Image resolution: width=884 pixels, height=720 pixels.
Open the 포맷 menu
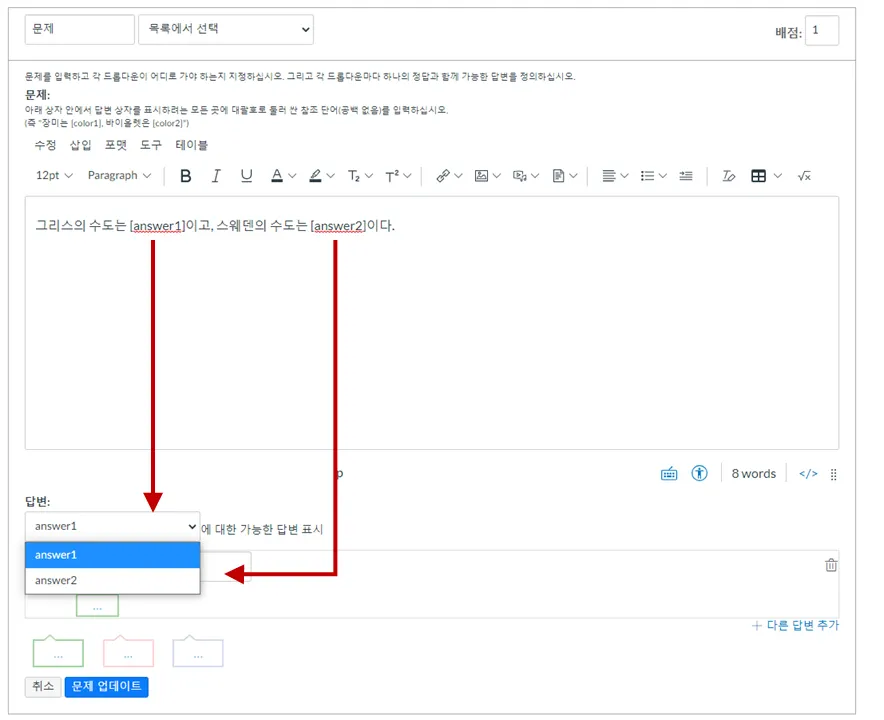click(116, 145)
